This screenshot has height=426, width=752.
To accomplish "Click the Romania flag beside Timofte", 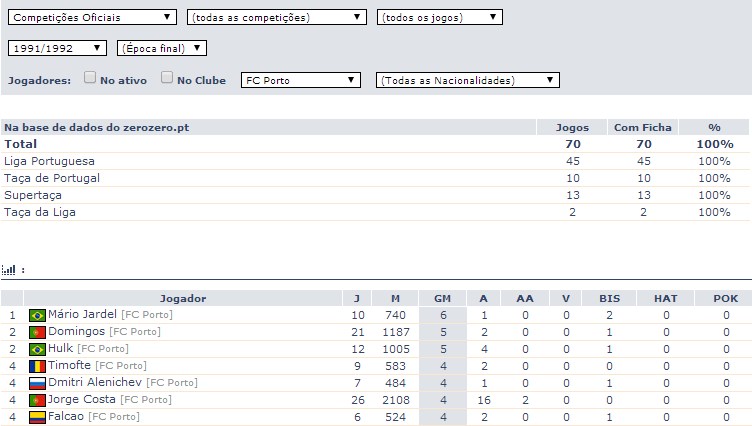I will 38,366.
